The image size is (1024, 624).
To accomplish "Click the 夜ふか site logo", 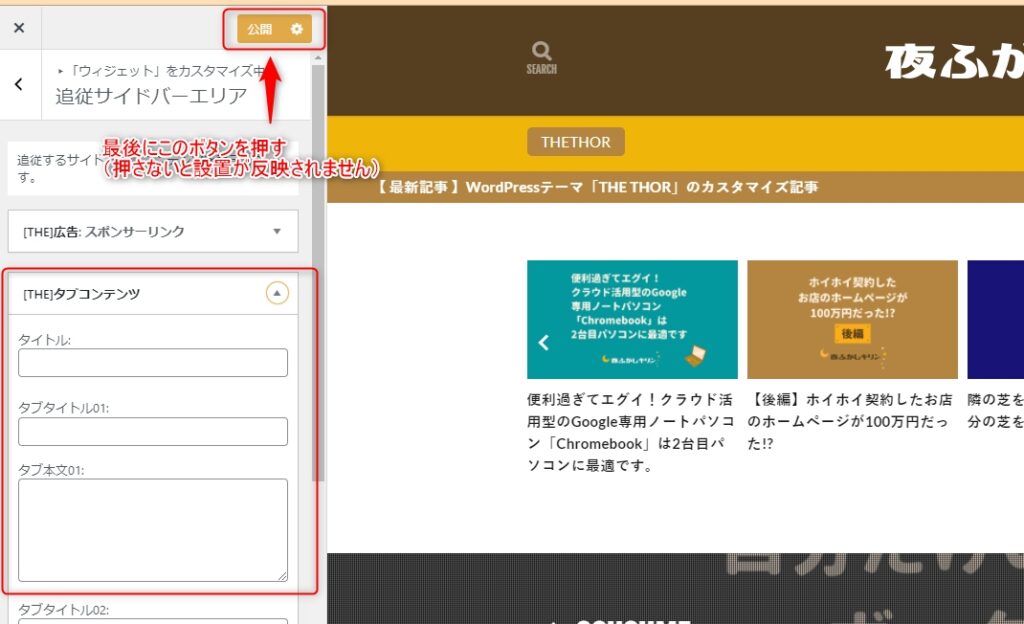I will coord(954,63).
